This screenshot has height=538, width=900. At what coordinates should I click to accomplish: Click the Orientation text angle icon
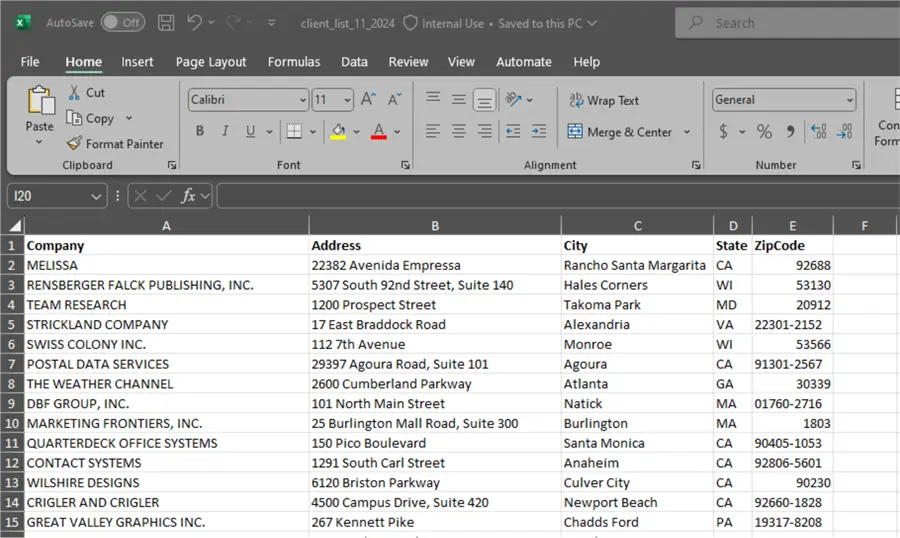[x=513, y=99]
